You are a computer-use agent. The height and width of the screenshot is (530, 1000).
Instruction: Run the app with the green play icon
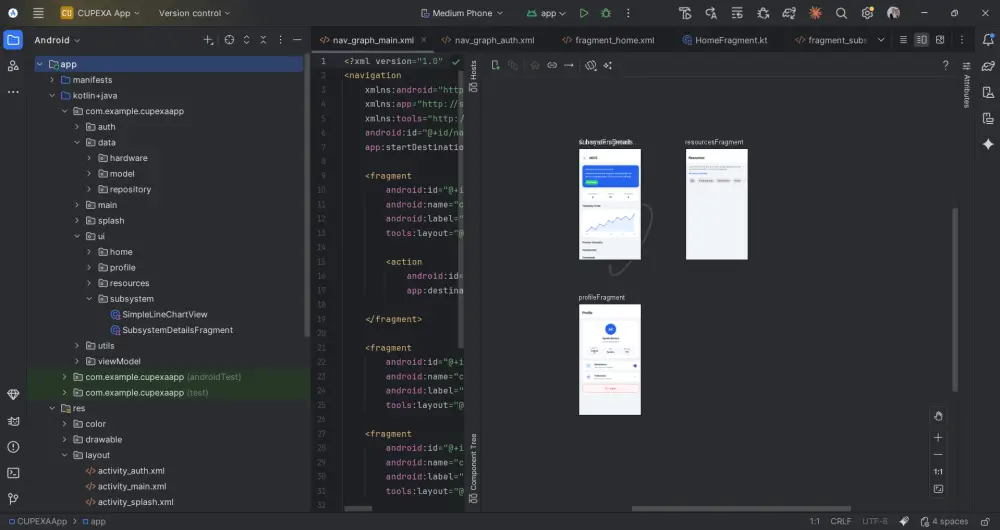584,13
